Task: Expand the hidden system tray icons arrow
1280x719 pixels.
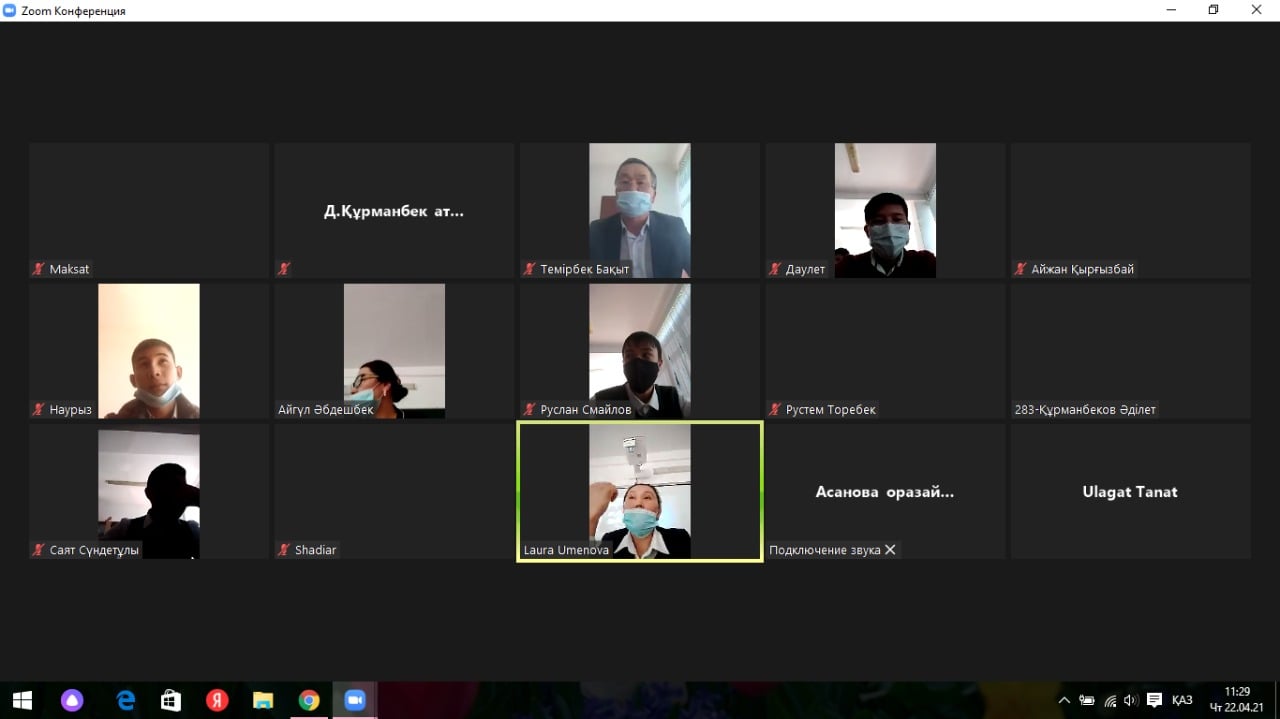Action: pos(1064,700)
